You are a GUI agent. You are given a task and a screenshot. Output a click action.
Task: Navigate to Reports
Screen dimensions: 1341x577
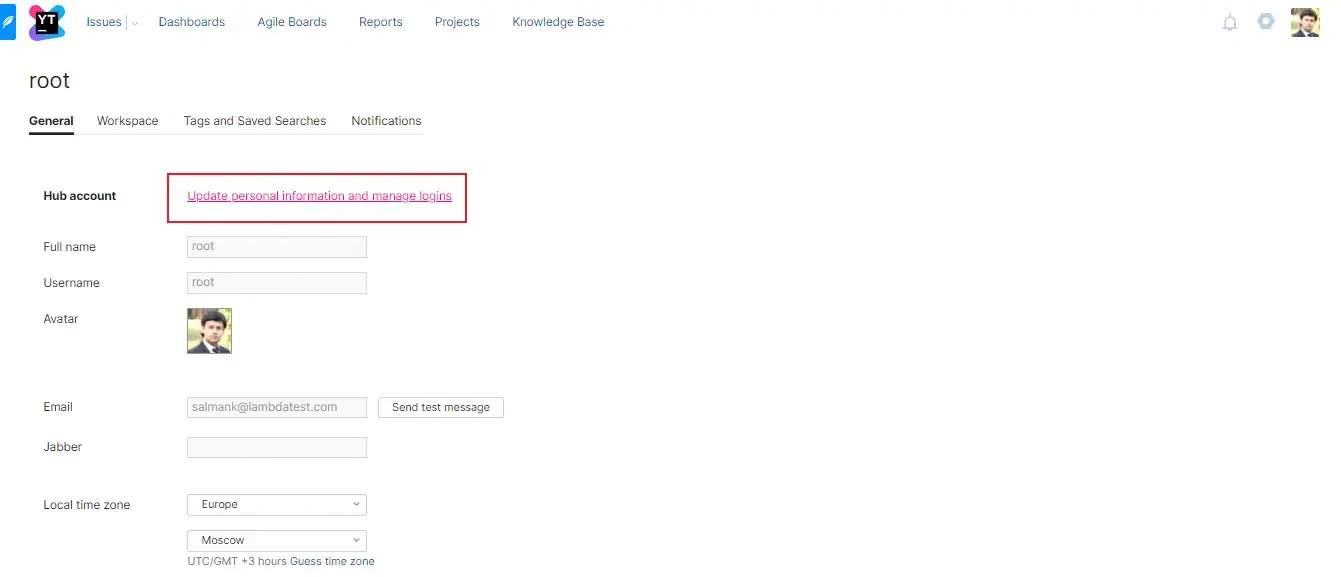pos(381,22)
